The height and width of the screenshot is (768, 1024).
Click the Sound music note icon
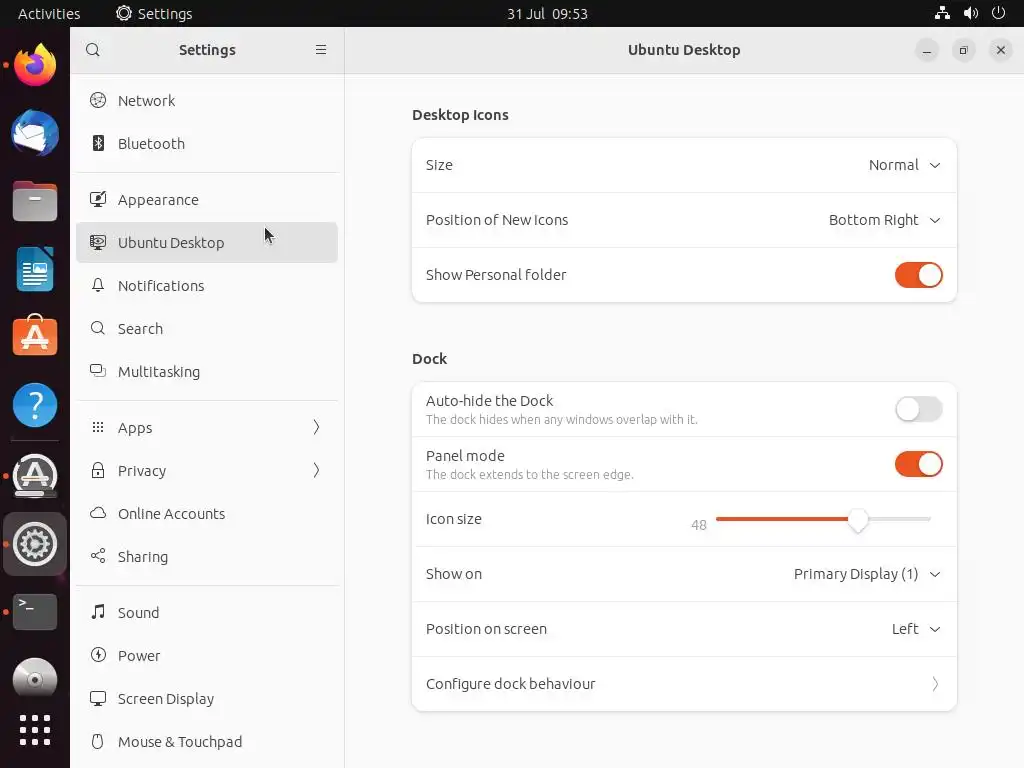pyautogui.click(x=98, y=612)
